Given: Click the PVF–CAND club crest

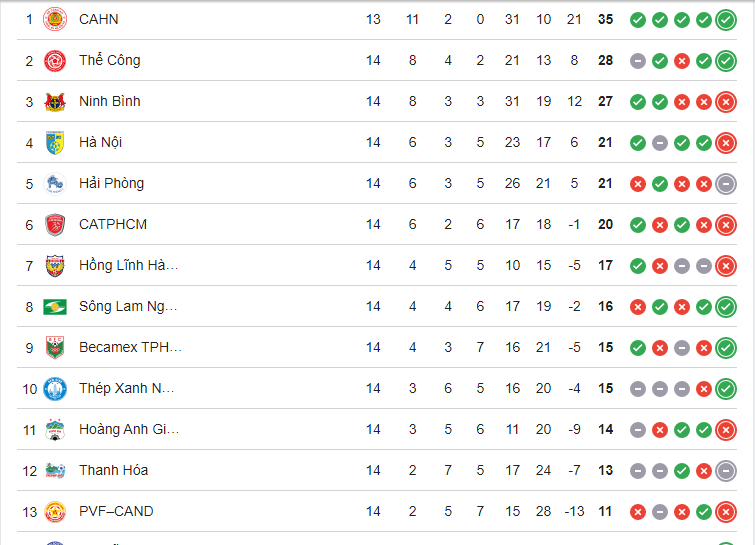Looking at the screenshot, I should coord(55,511).
